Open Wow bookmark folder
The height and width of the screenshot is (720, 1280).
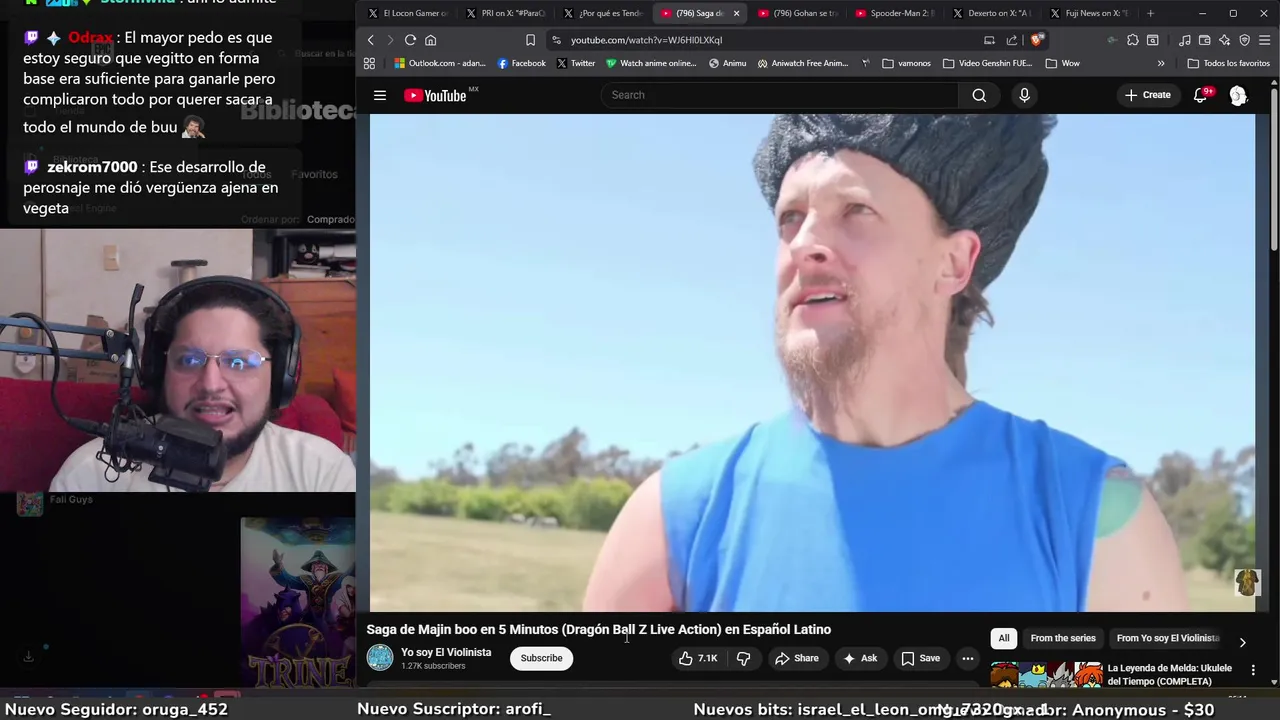tap(1062, 63)
